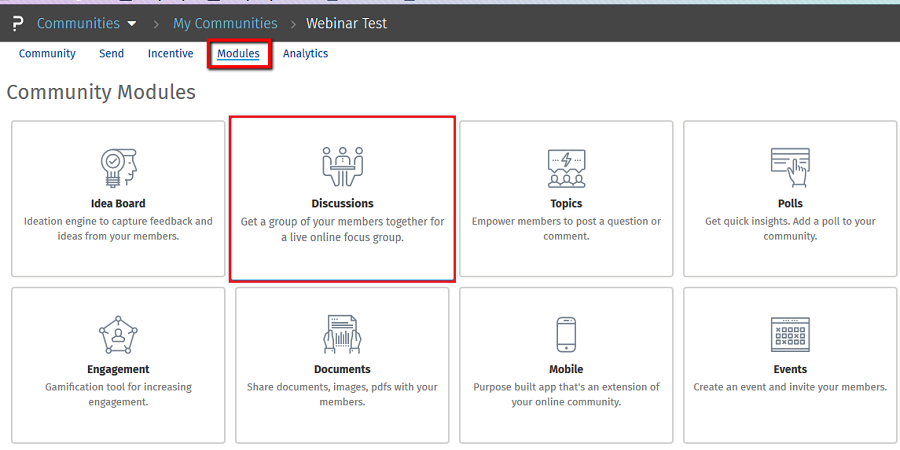Click Idea Board description text
The image size is (900, 450).
pos(118,228)
